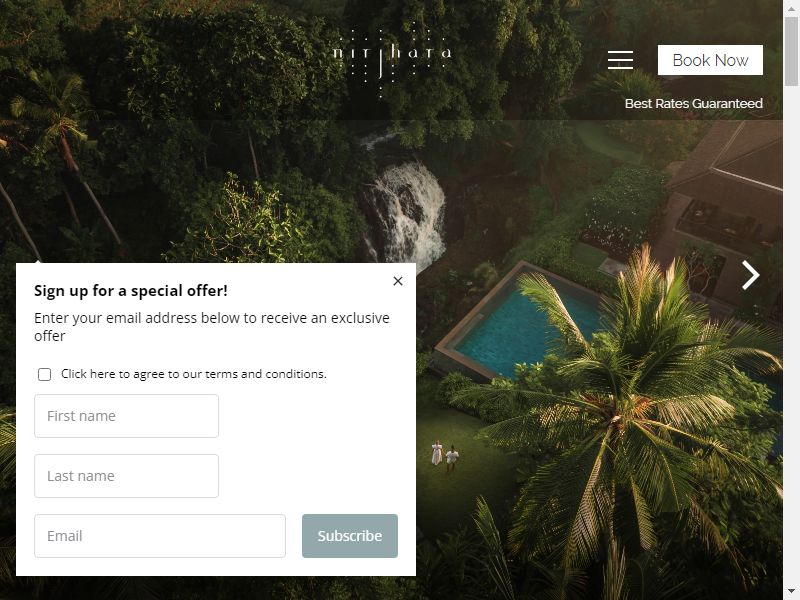Focus the Email input field
The image size is (800, 600).
pyautogui.click(x=160, y=536)
